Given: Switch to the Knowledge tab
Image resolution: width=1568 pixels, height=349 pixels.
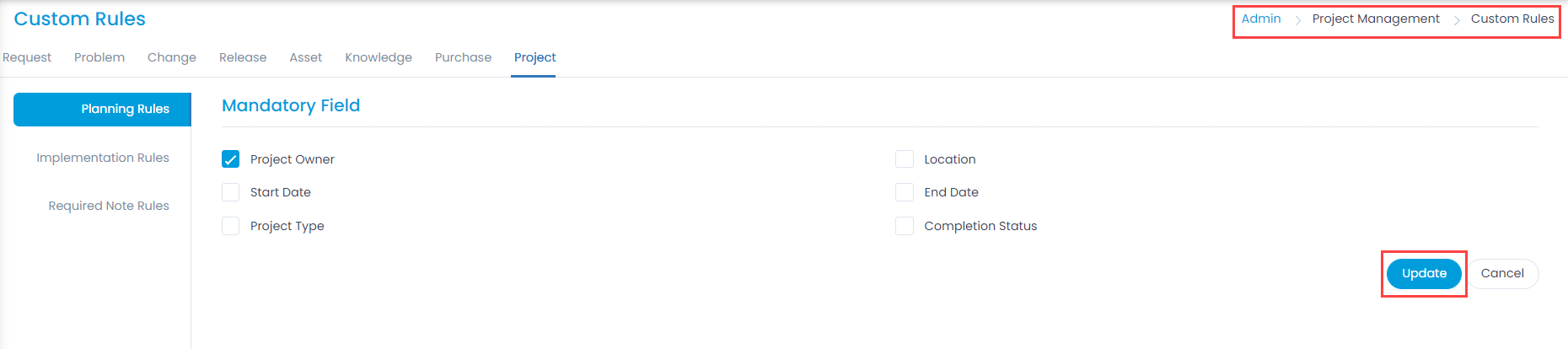Looking at the screenshot, I should pyautogui.click(x=379, y=57).
